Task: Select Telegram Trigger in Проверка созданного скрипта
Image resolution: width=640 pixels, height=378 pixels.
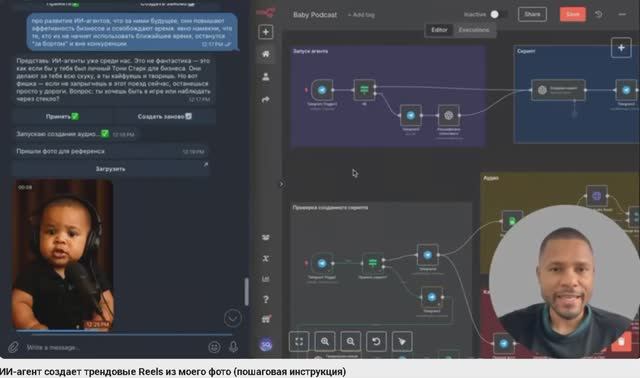Action: tap(322, 263)
